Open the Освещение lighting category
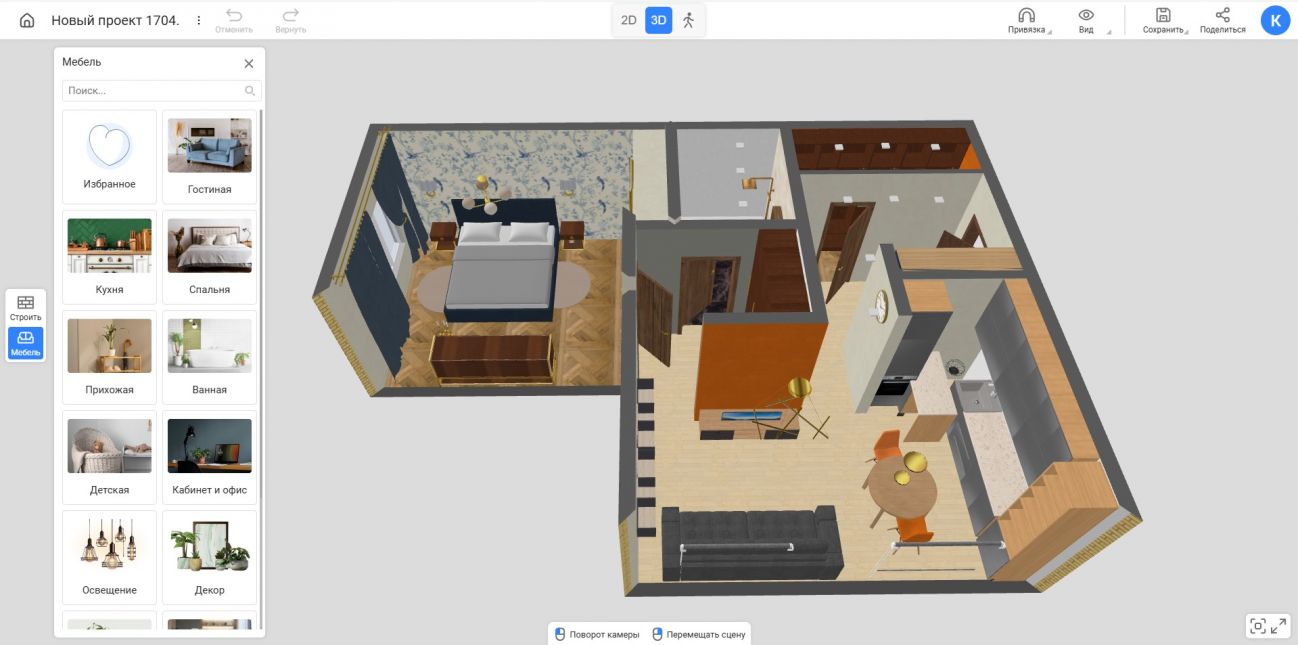The image size is (1298, 645). pos(109,557)
